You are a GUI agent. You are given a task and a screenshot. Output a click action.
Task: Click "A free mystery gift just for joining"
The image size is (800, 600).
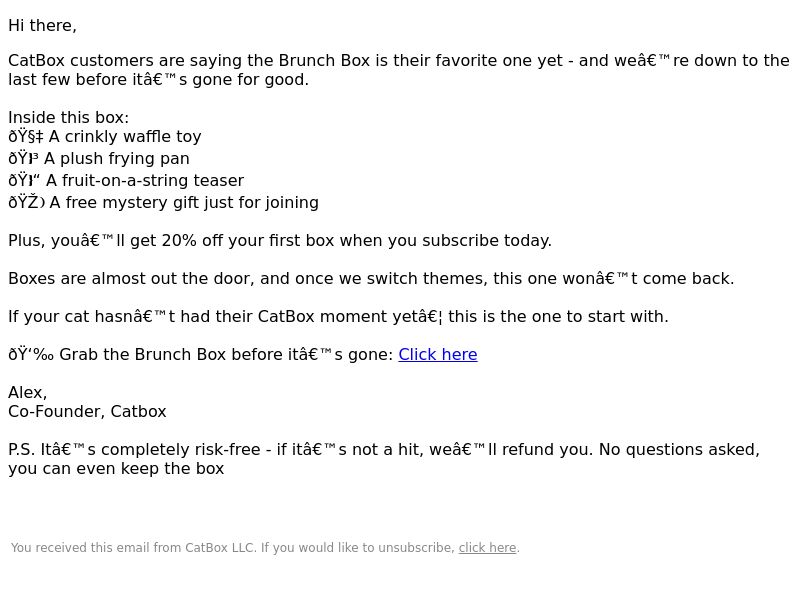pyautogui.click(x=184, y=203)
